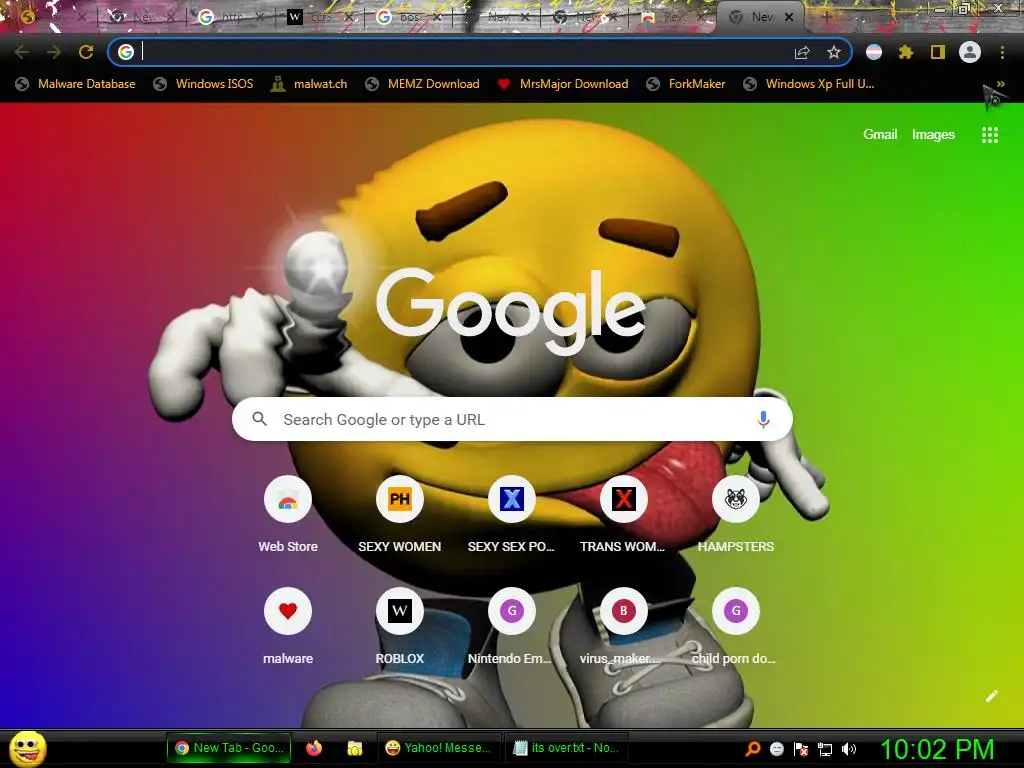
Task: Open the Extensions puzzle piece menu
Action: point(905,52)
